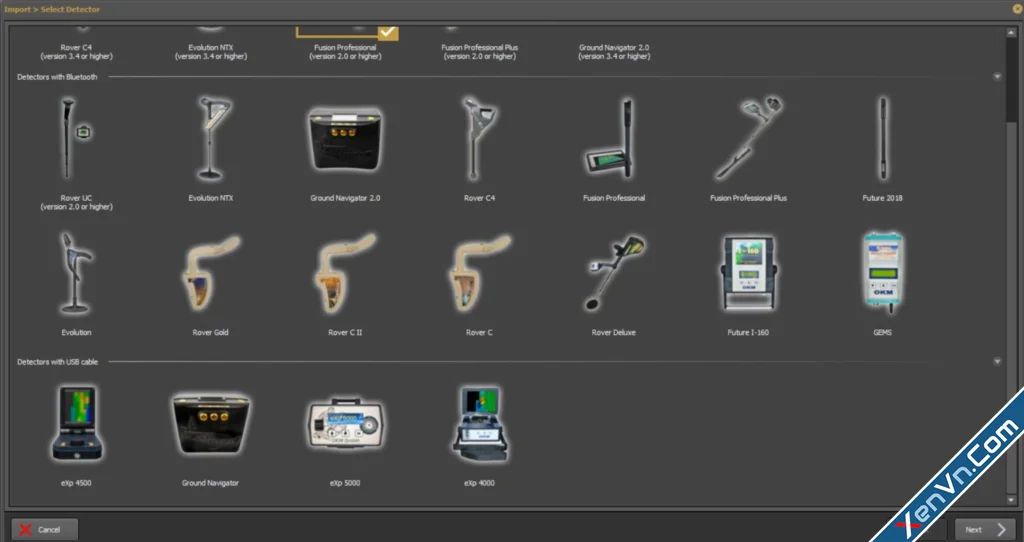The width and height of the screenshot is (1024, 542).
Task: Click the 'Rover UC (version 2.0 or higher)' caption
Action: coord(76,202)
